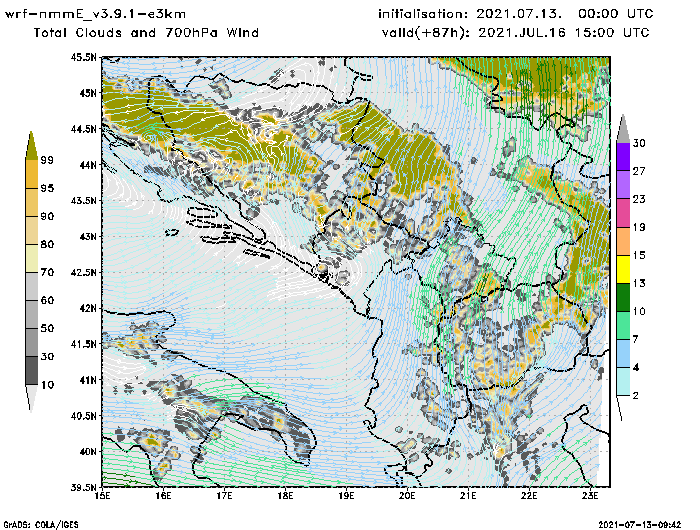700x530 pixels.
Task: Click the title Total Clouds and 700hPa Wind
Action: click(146, 33)
